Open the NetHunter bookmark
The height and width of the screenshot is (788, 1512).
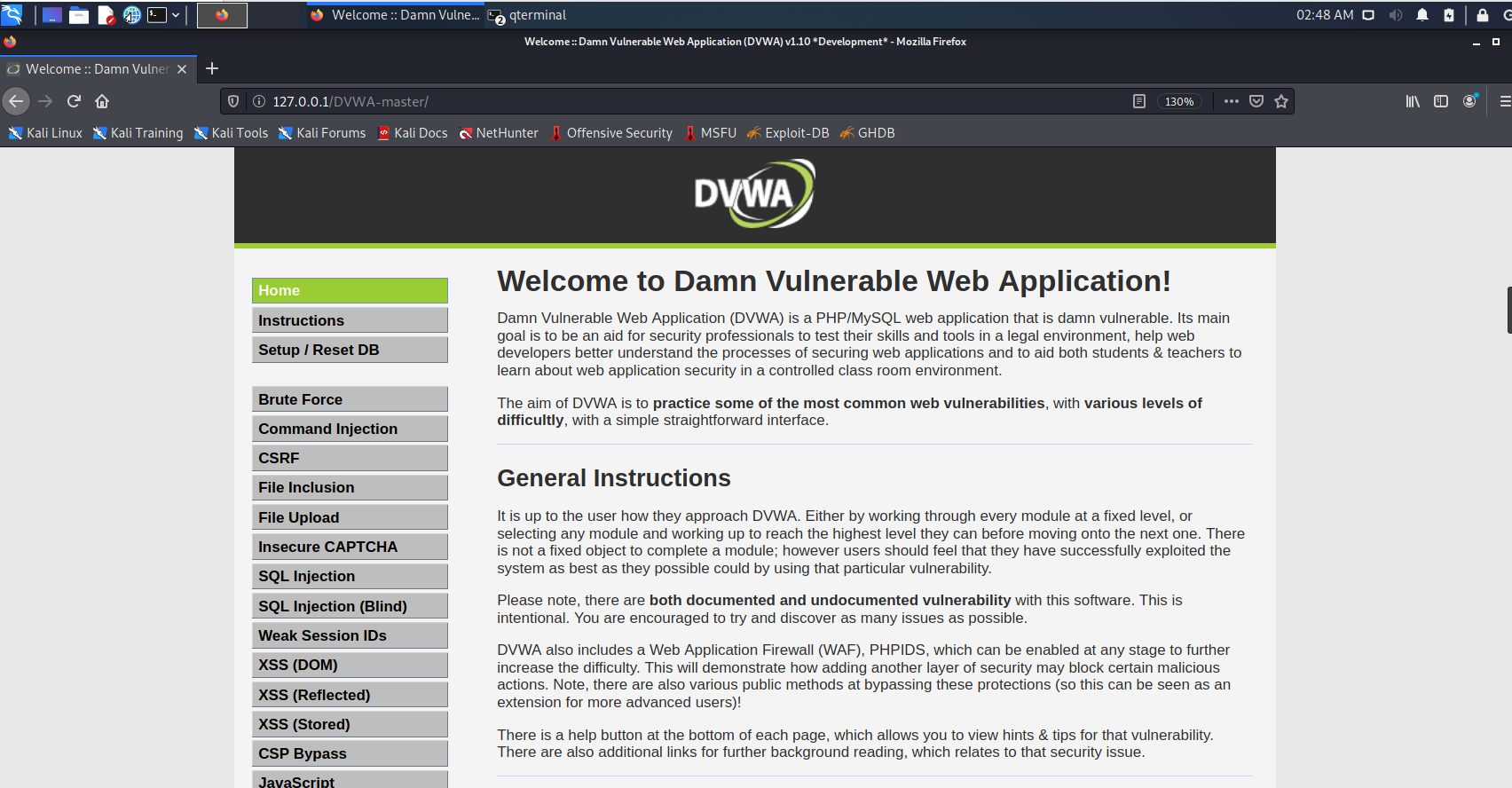coord(499,133)
